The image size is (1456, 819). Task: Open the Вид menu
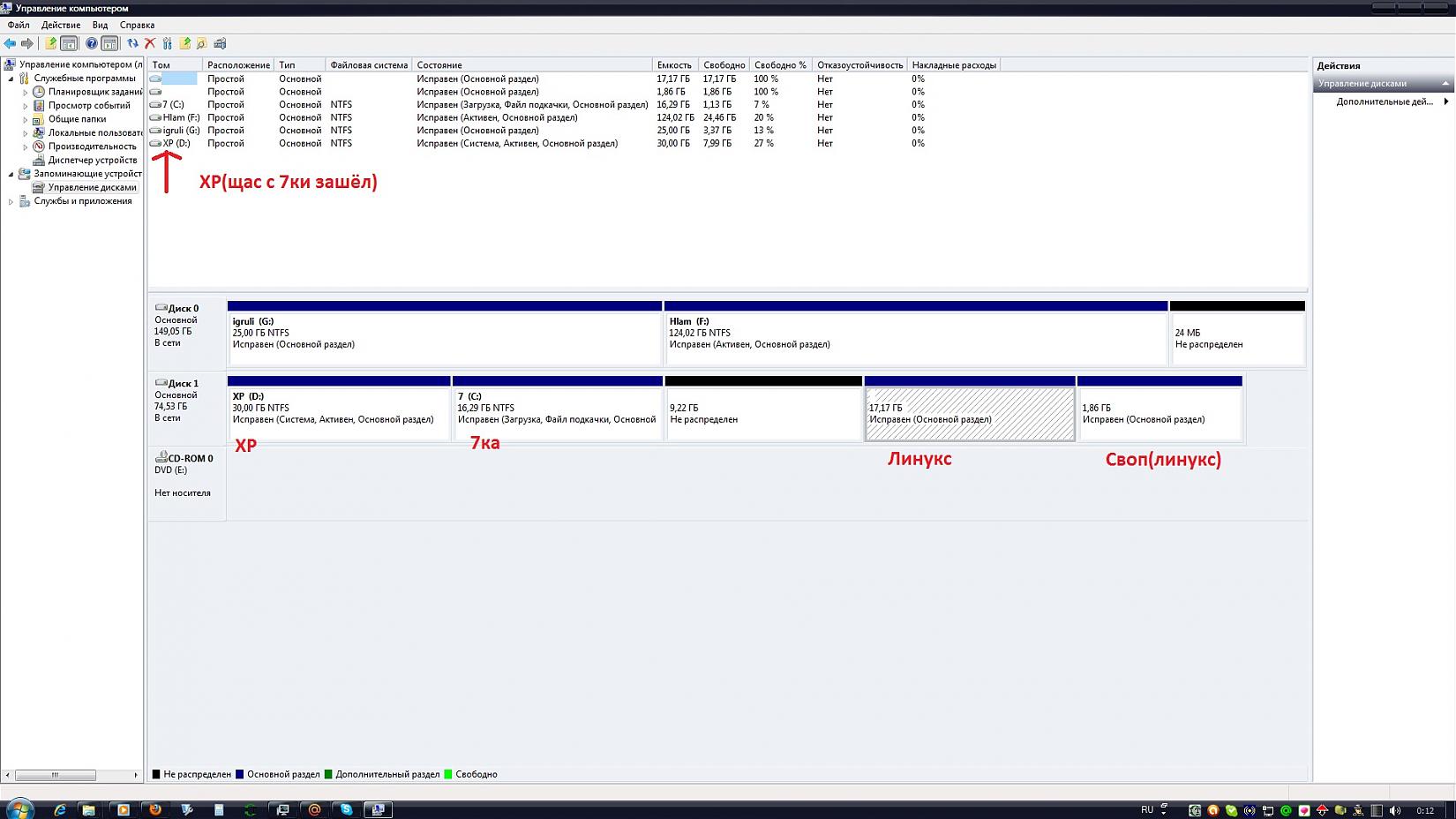[100, 25]
